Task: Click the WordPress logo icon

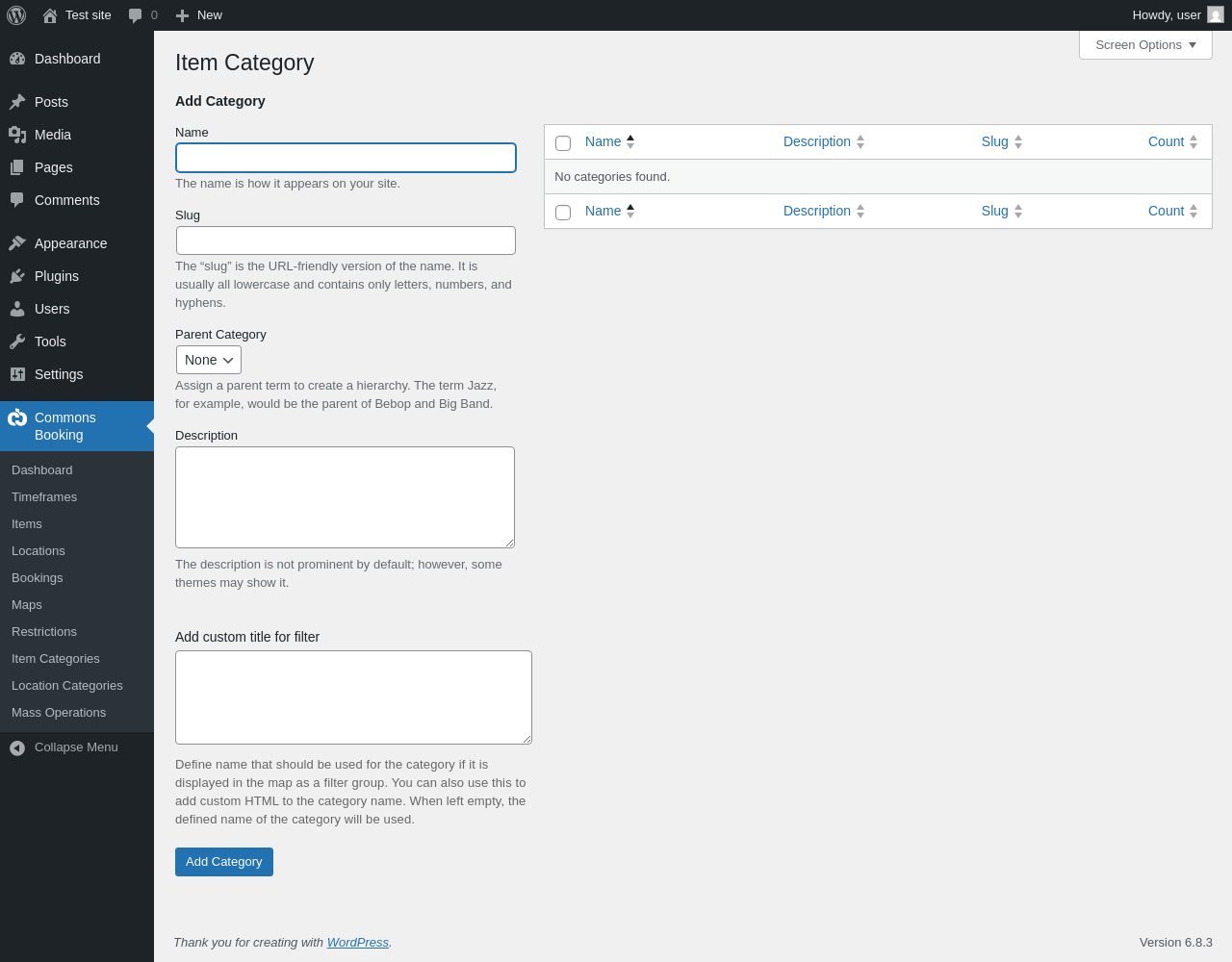Action: [x=16, y=15]
